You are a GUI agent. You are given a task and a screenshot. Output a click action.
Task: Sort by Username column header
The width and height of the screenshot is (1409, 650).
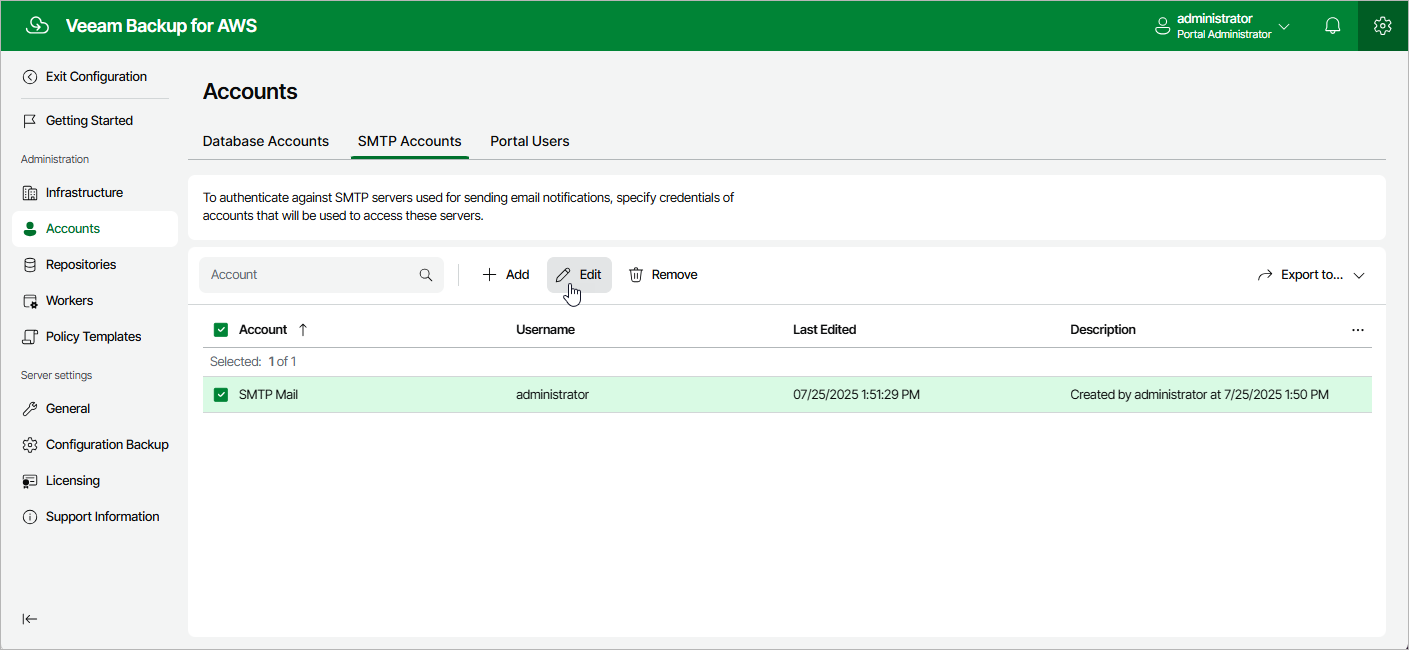pyautogui.click(x=545, y=330)
